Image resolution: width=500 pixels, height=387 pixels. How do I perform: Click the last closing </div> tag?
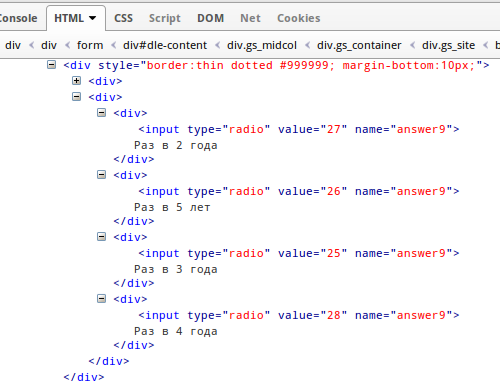point(84,377)
